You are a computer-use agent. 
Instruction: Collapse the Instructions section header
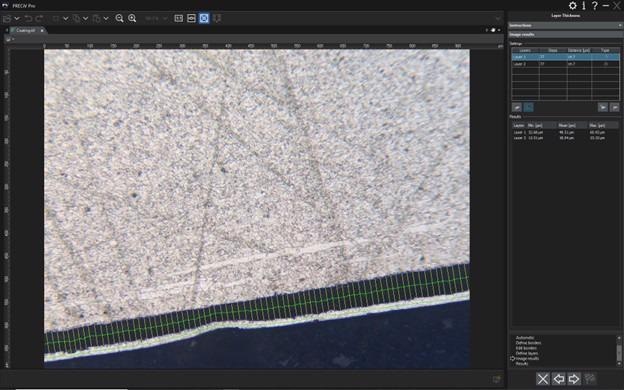(x=566, y=25)
